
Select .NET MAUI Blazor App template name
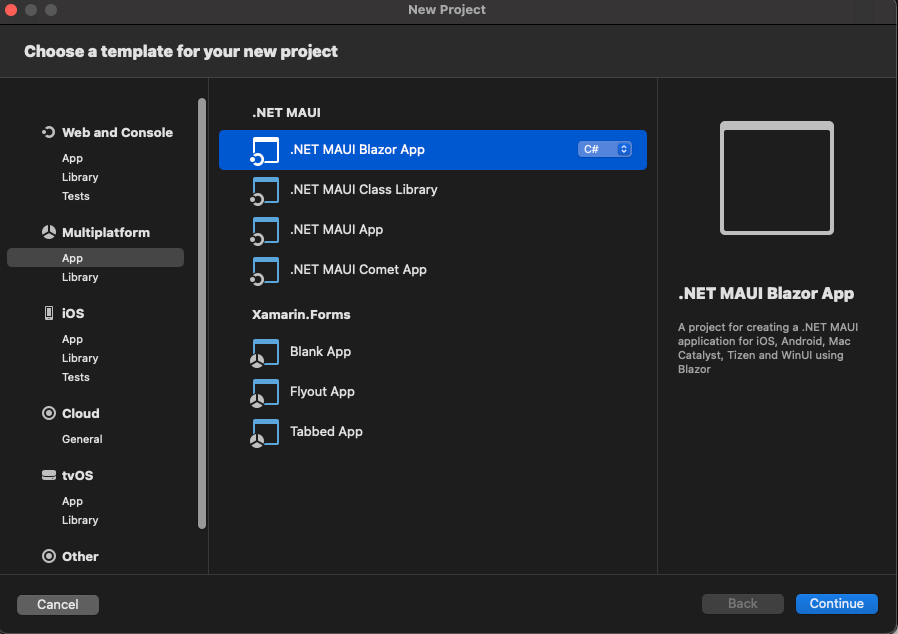pyautogui.click(x=357, y=149)
